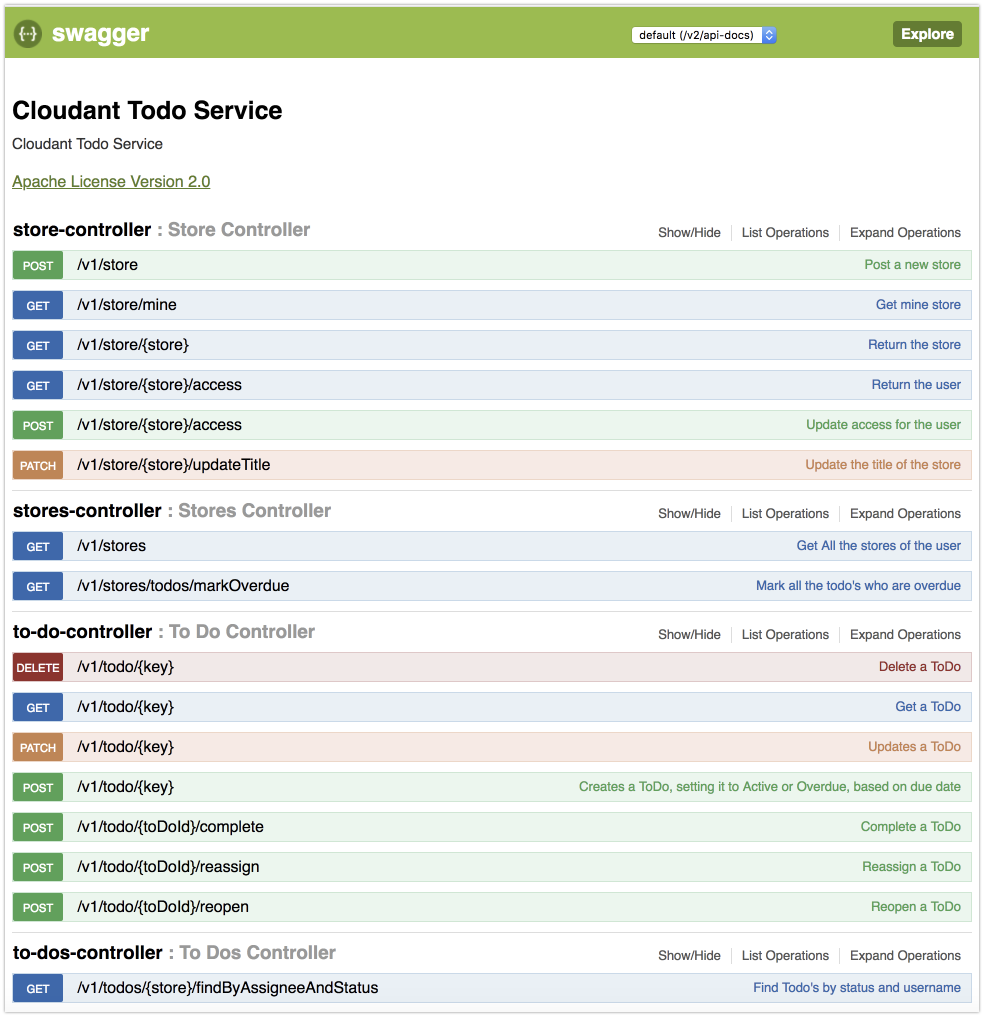Image resolution: width=984 pixels, height=1017 pixels.
Task: Click 'Mark all the todo's who are overdue'
Action: pos(858,586)
